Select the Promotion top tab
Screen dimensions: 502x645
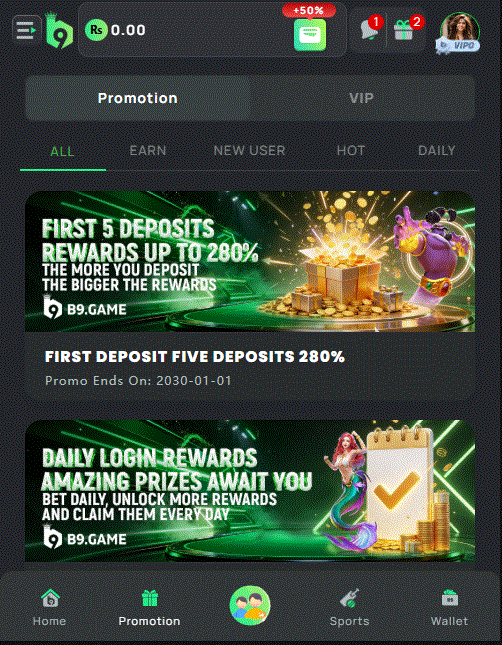138,98
